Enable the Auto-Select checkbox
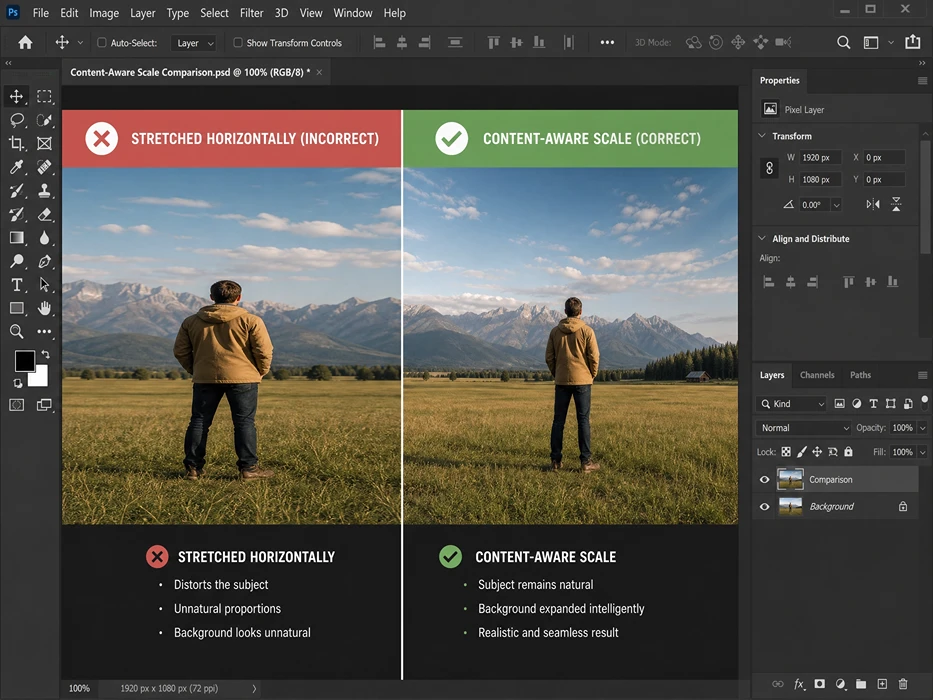 102,43
